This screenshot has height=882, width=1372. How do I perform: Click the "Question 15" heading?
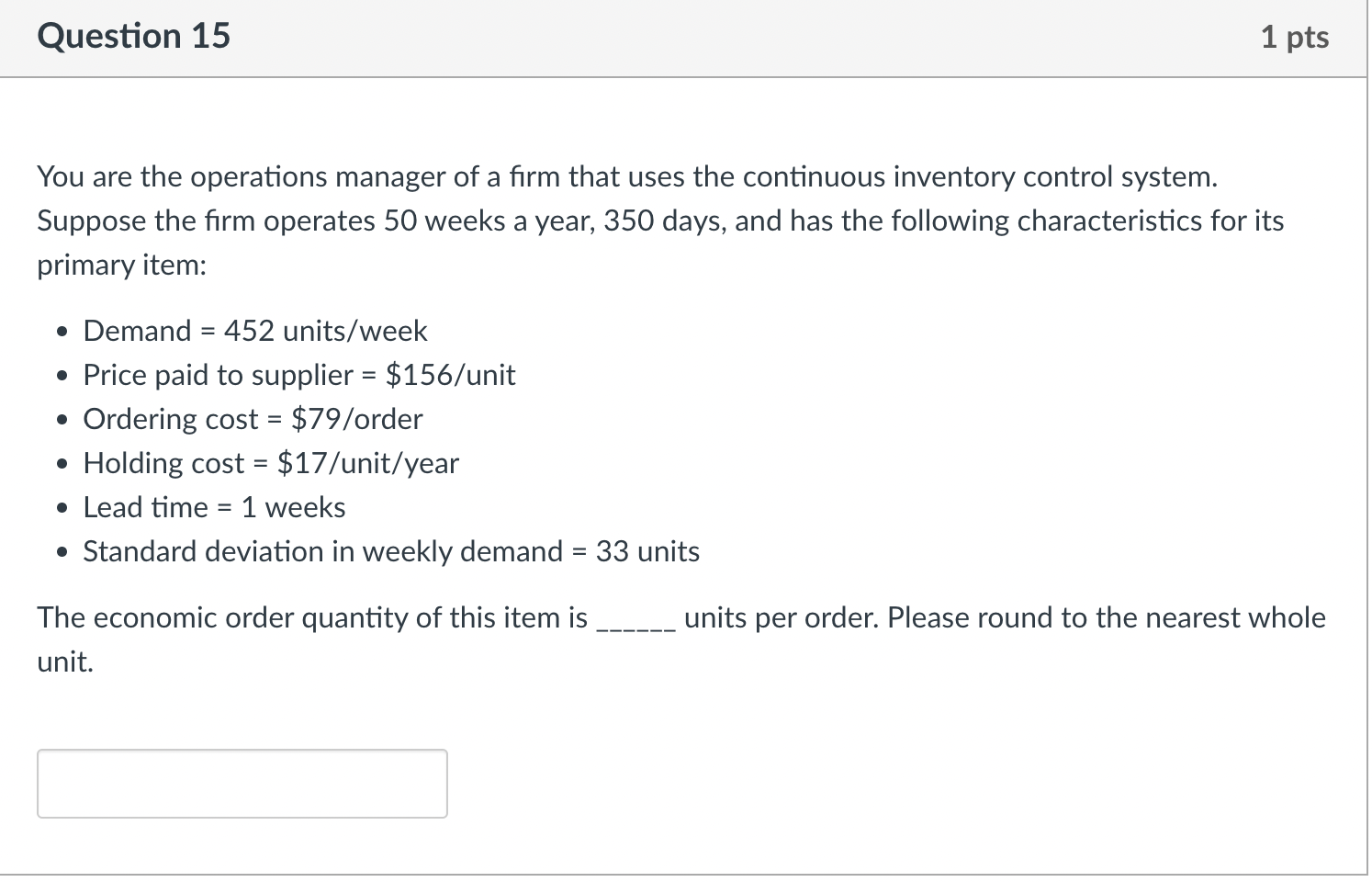[134, 37]
